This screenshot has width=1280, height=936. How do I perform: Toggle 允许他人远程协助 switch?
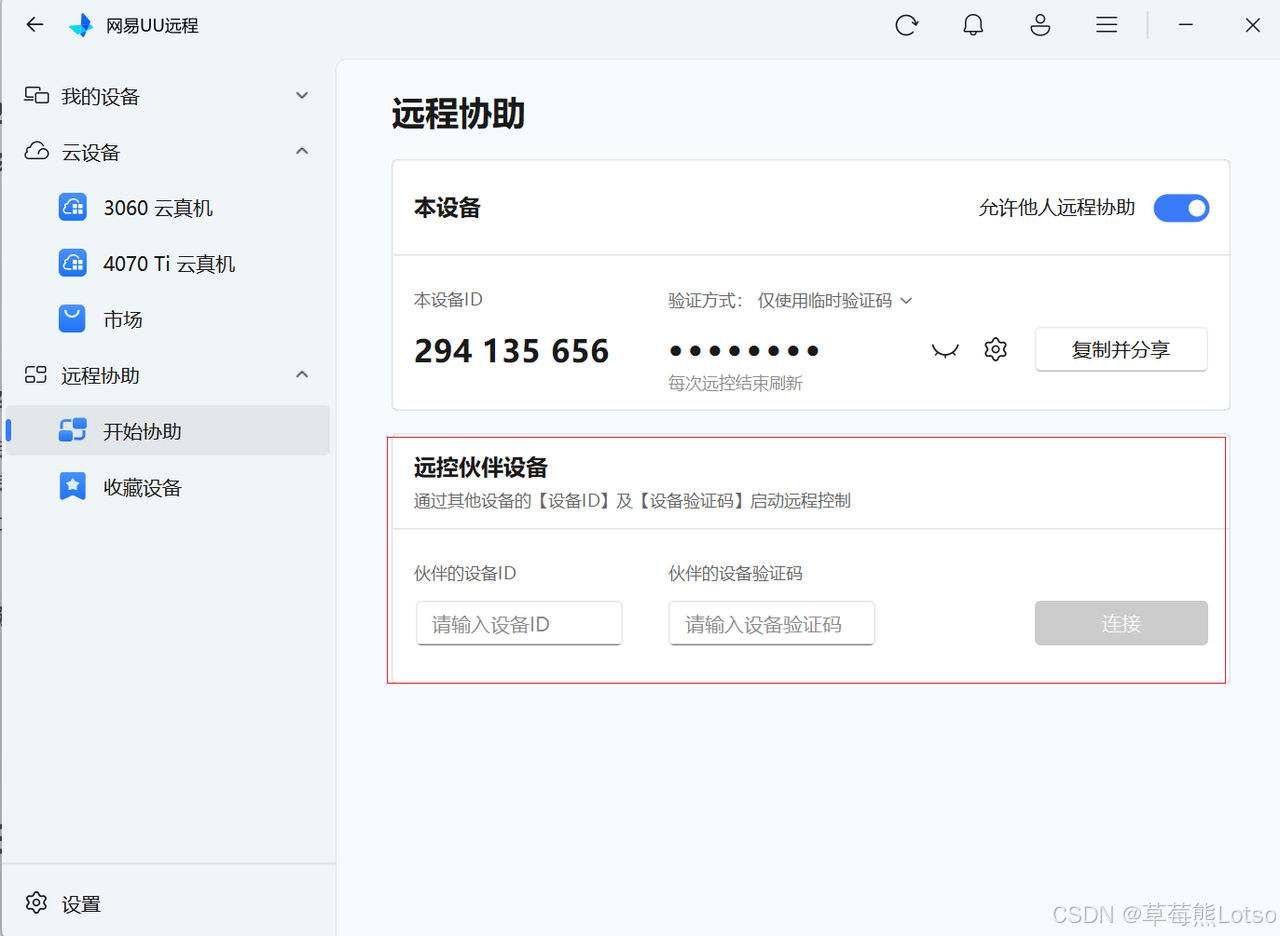[x=1181, y=208]
